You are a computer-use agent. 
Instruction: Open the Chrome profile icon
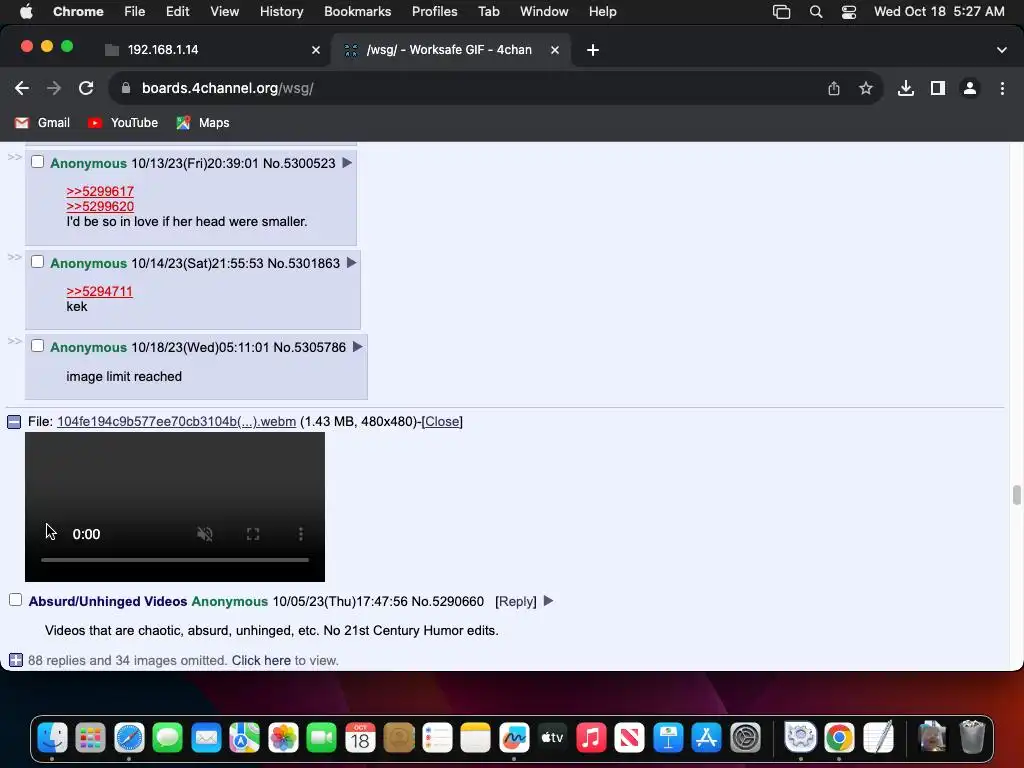click(970, 88)
